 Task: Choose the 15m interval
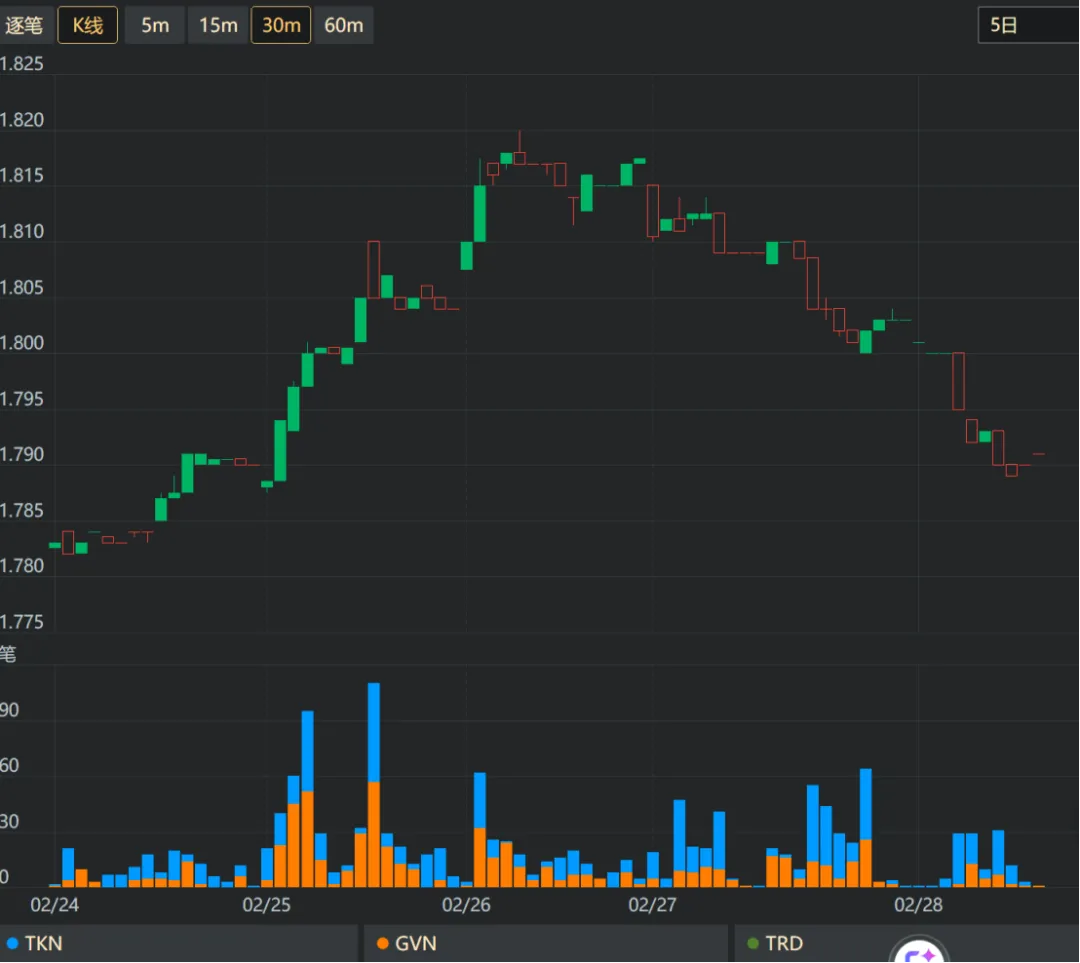(x=218, y=25)
